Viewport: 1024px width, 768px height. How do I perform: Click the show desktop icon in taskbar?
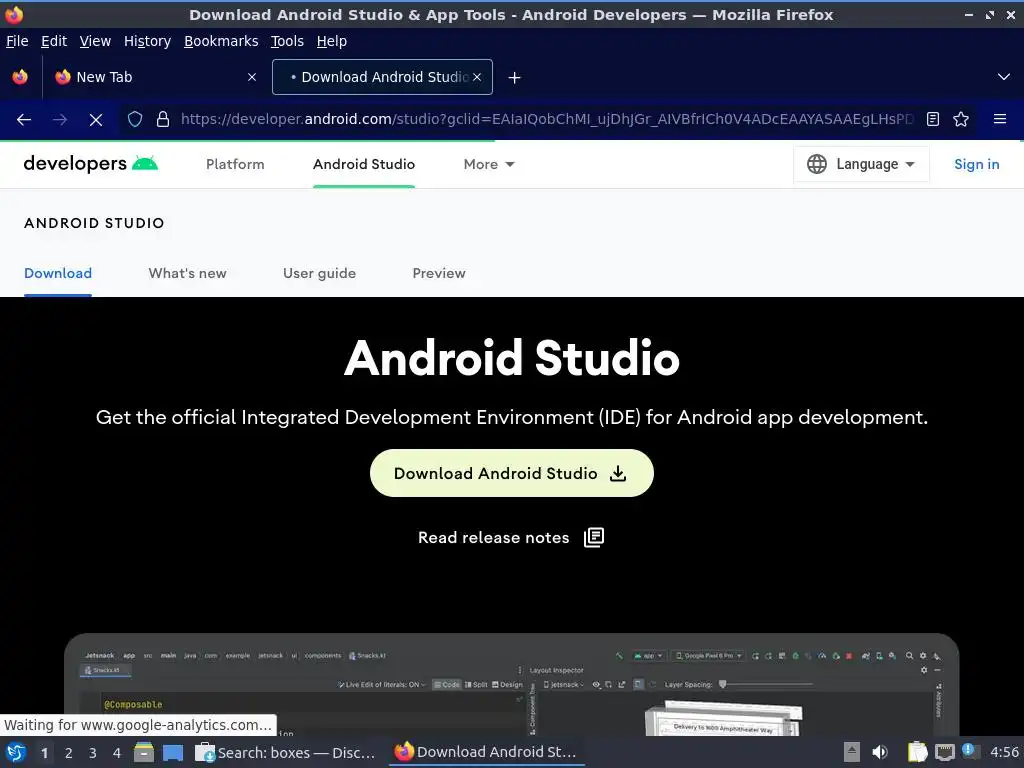coord(173,753)
